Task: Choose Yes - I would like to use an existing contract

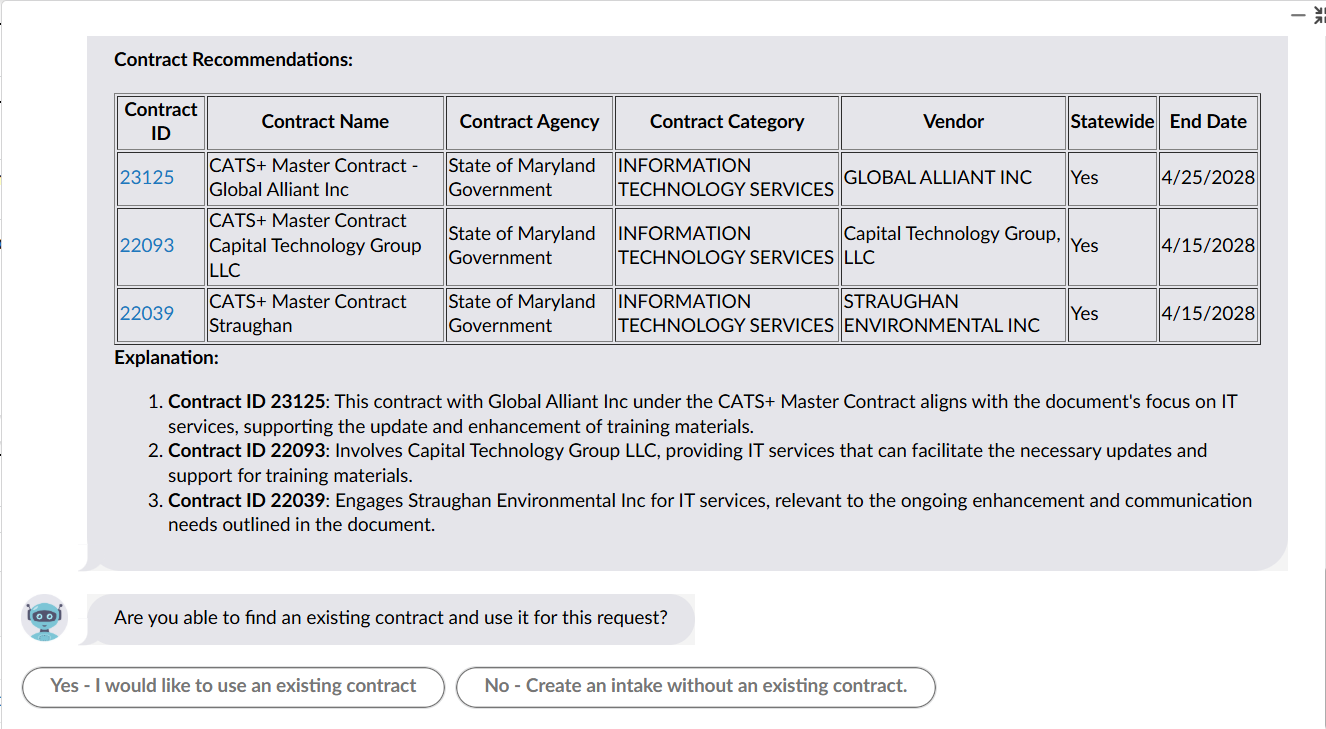Action: [x=233, y=686]
